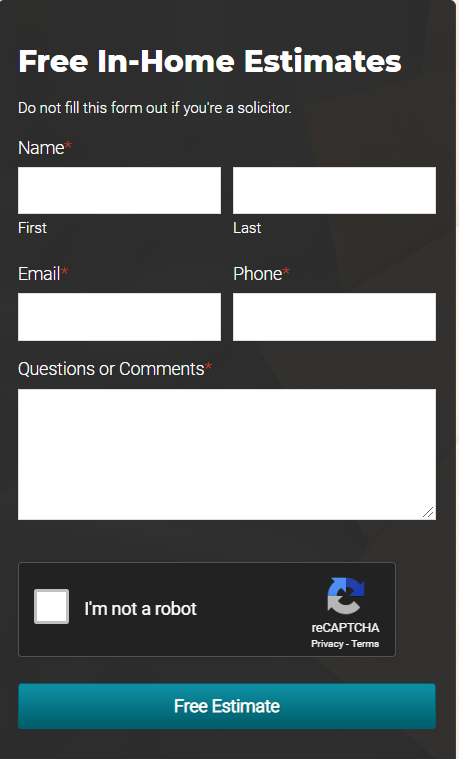The width and height of the screenshot is (459, 759).
Task: Select the Email input field
Action: [120, 317]
